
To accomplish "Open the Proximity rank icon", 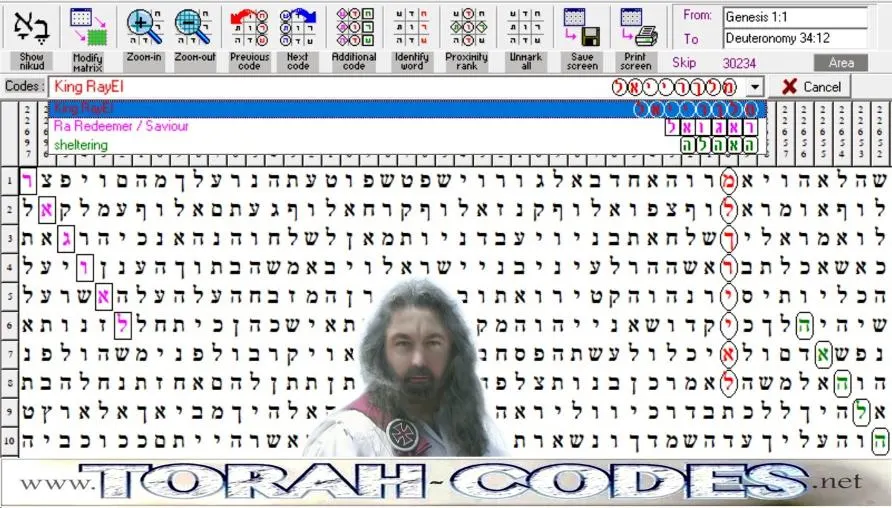I will [468, 27].
